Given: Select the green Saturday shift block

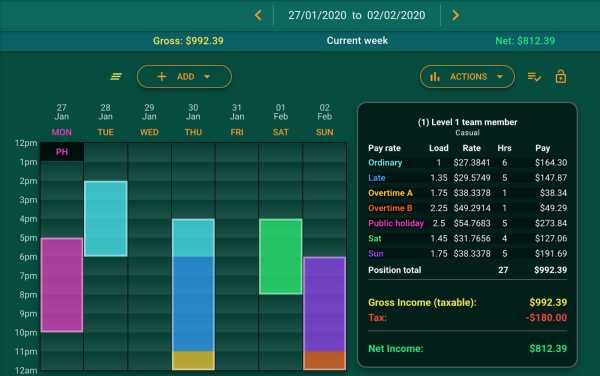Looking at the screenshot, I should tap(280, 257).
